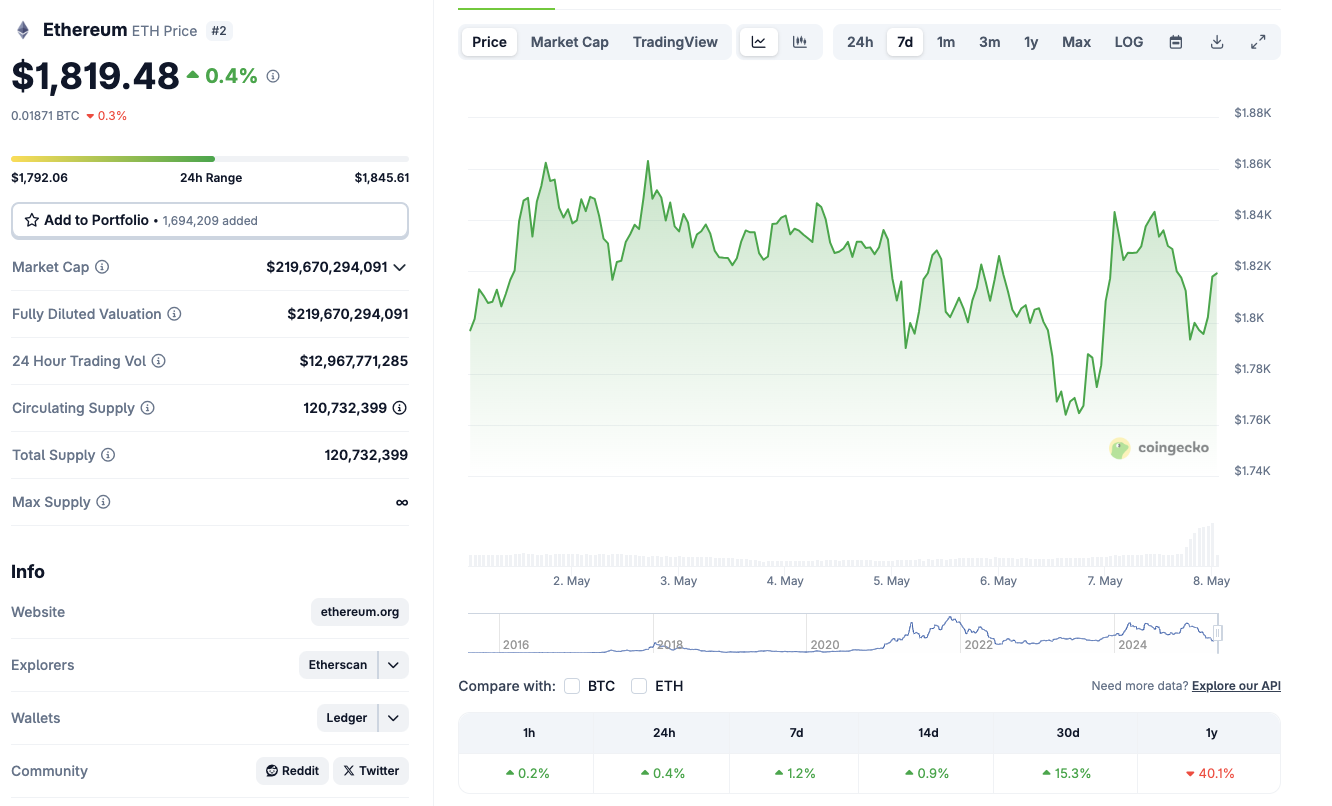Click the $12,967,771,285 trading volume value
This screenshot has height=806, width=1332.
[354, 361]
